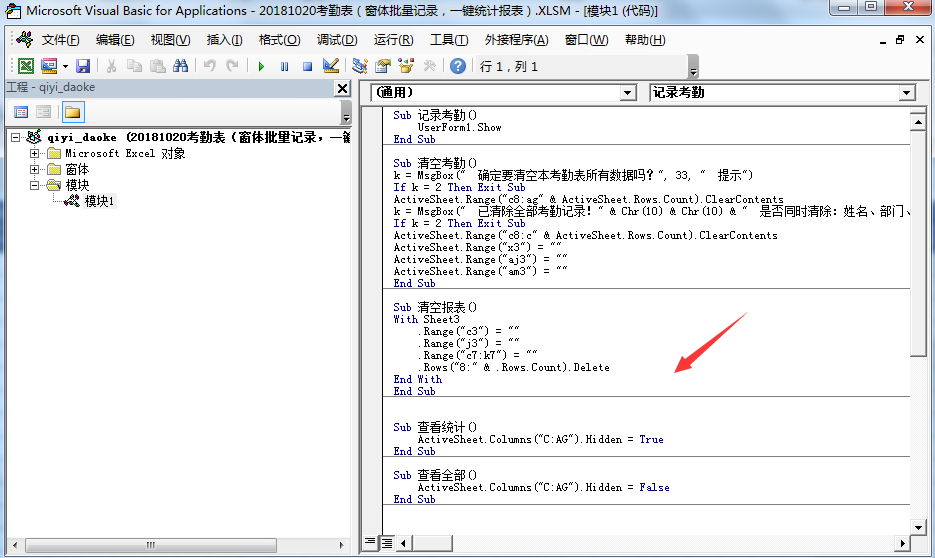Screen dimensions: 935x558
Task: Click the 'Sub 查看统计()' code line
Action: tap(435, 427)
